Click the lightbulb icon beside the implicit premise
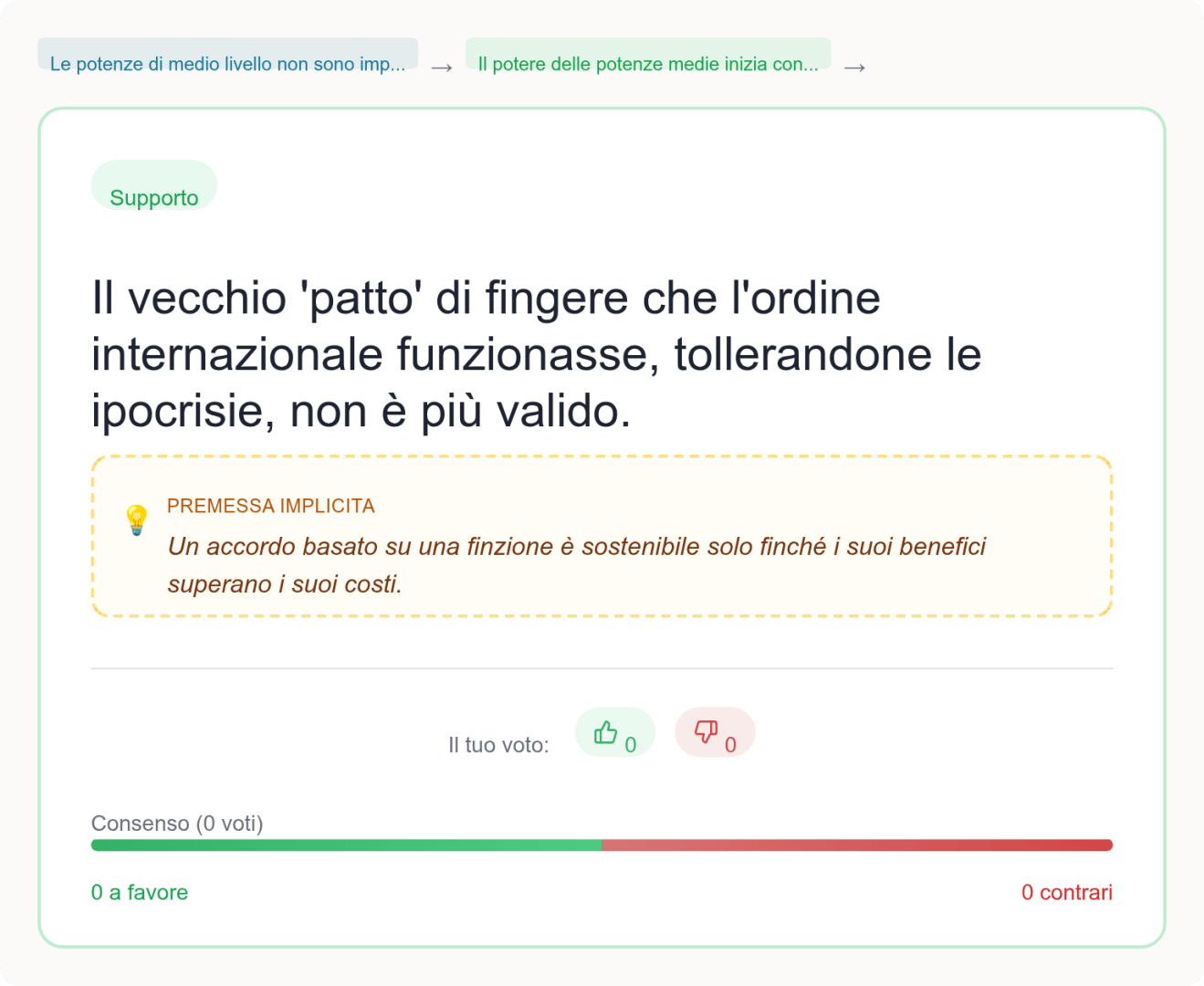The width and height of the screenshot is (1204, 986). click(136, 520)
